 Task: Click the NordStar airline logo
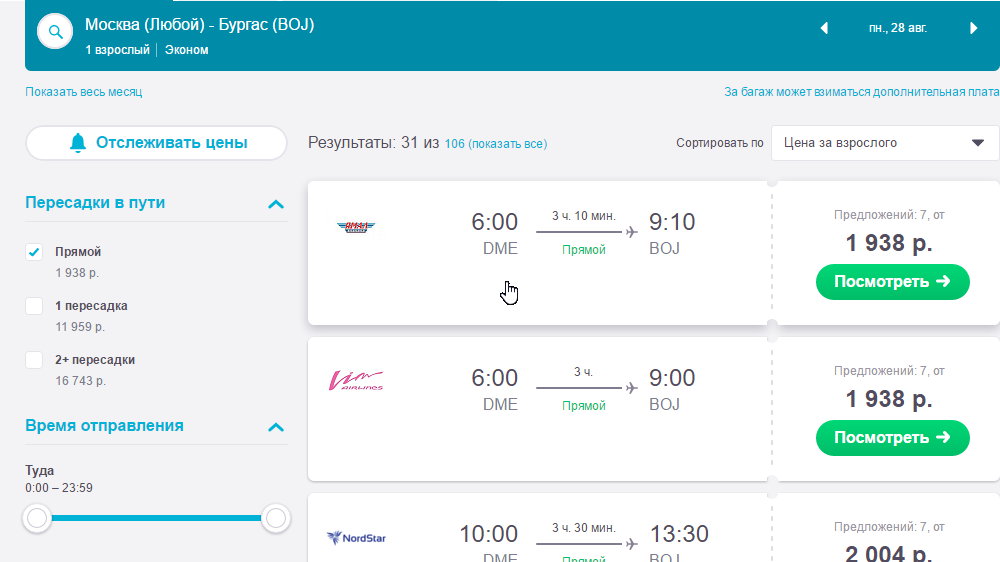(x=357, y=538)
